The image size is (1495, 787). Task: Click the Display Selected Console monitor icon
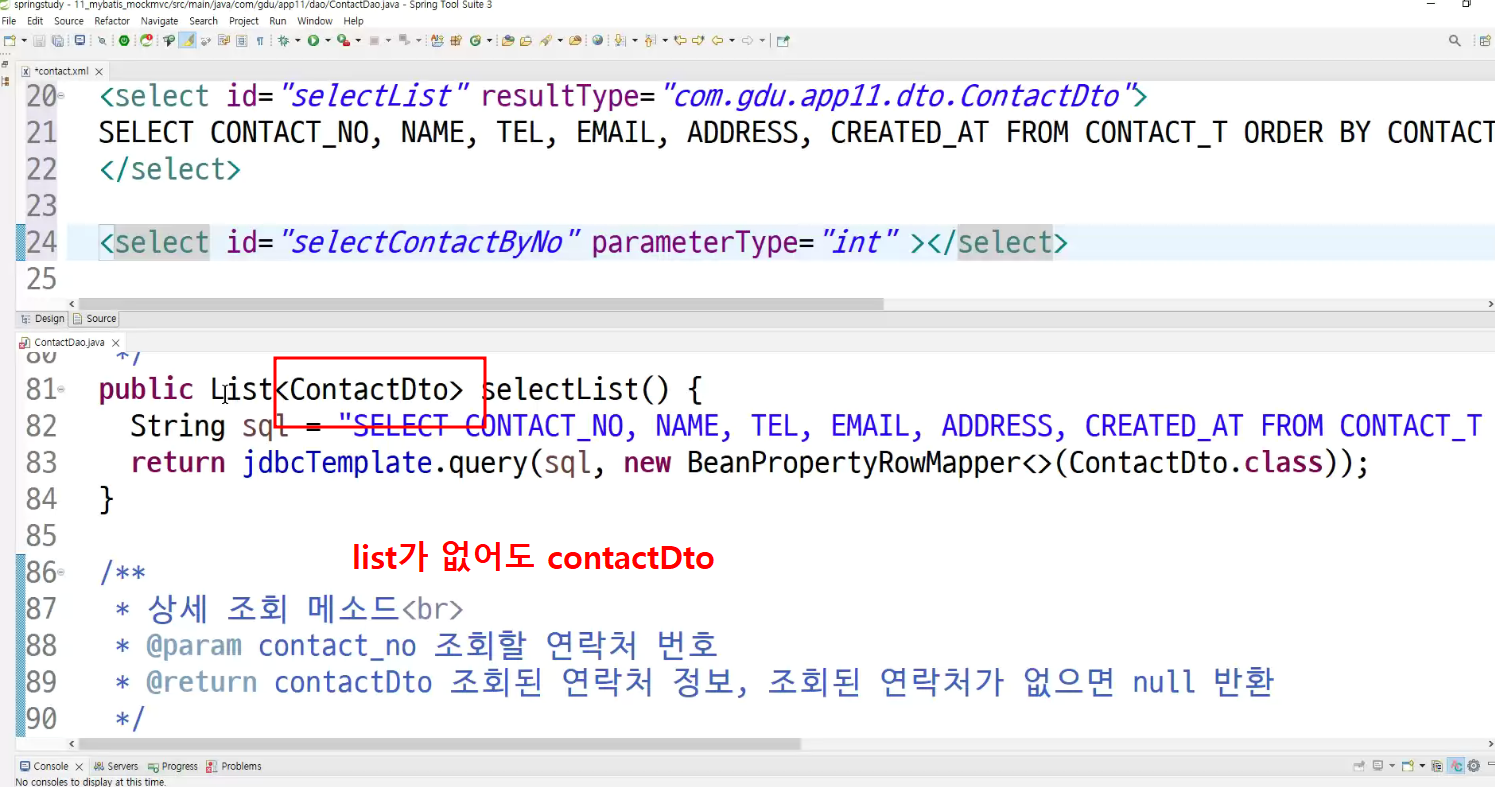1379,766
